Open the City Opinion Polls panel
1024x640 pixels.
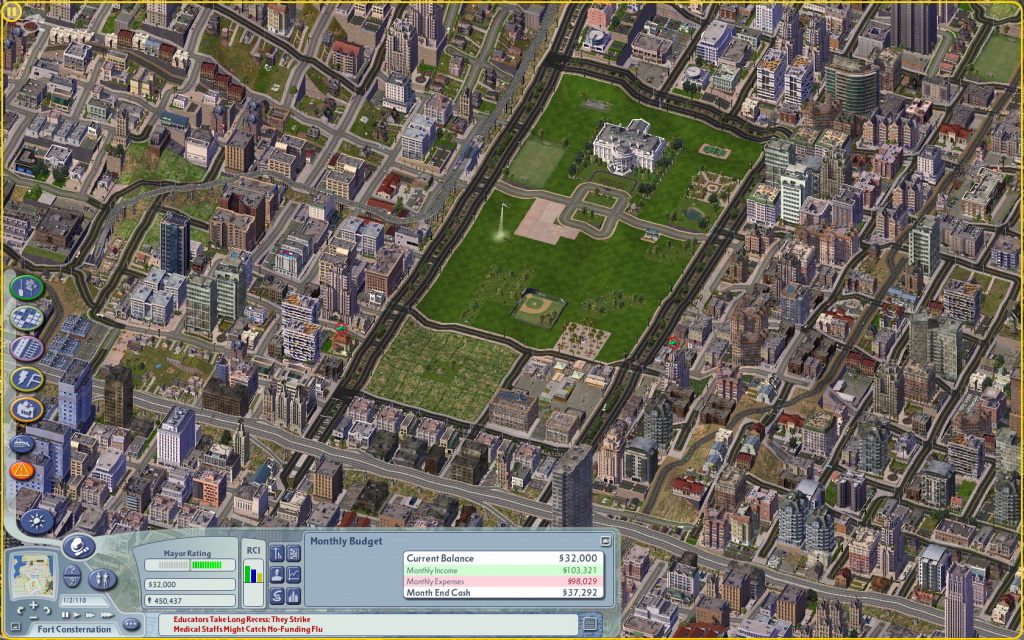pos(277,553)
